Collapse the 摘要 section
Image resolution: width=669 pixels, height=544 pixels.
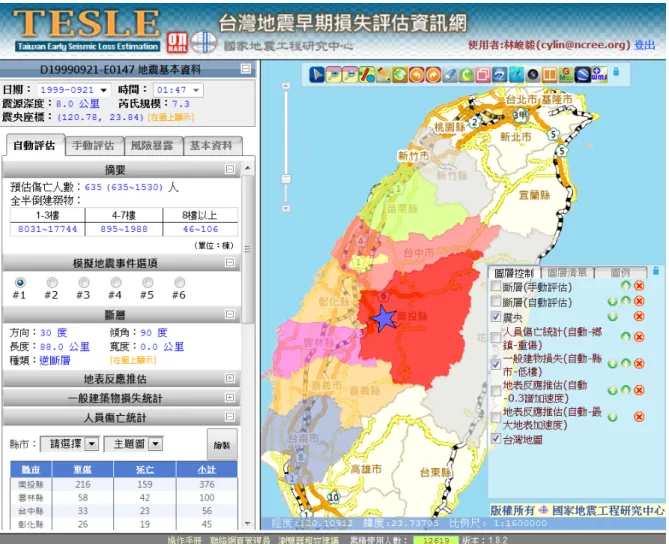pos(230,169)
